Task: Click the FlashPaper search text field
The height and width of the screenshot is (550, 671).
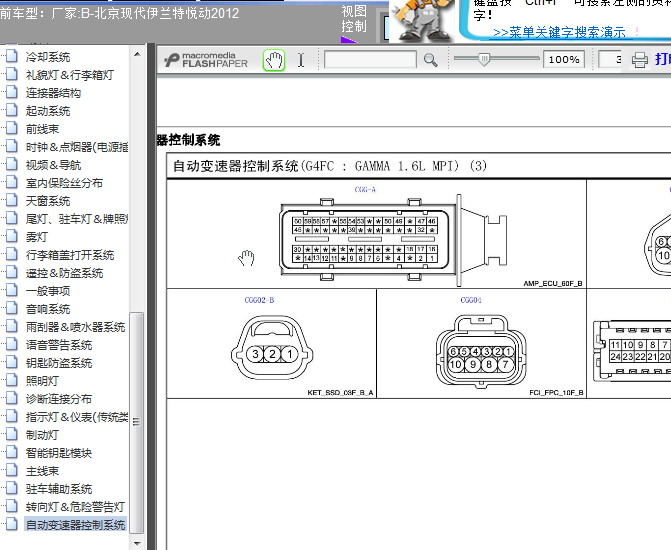Action: [370, 59]
